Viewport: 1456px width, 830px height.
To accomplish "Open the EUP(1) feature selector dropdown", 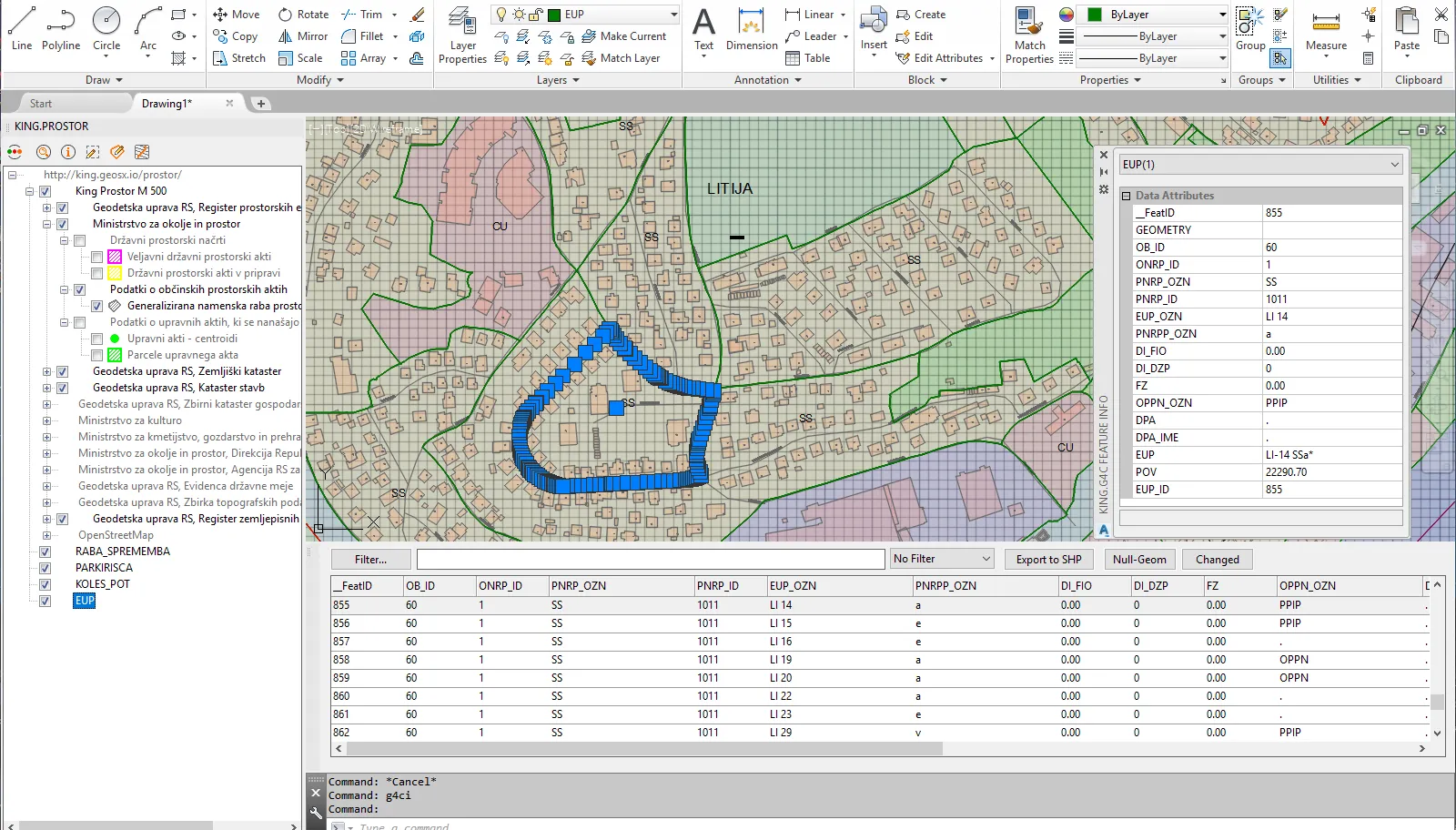I will coord(1260,165).
